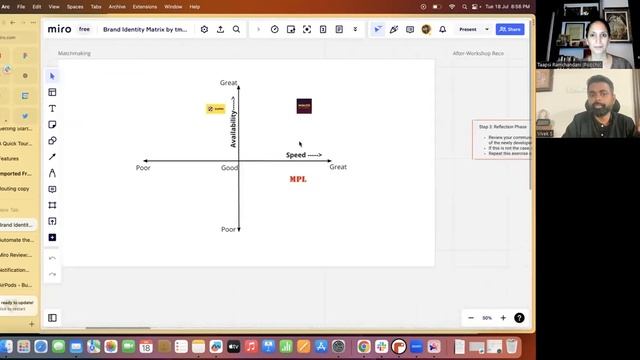640x360 pixels.
Task: Open Chrome from the Dock
Action: pos(364,347)
